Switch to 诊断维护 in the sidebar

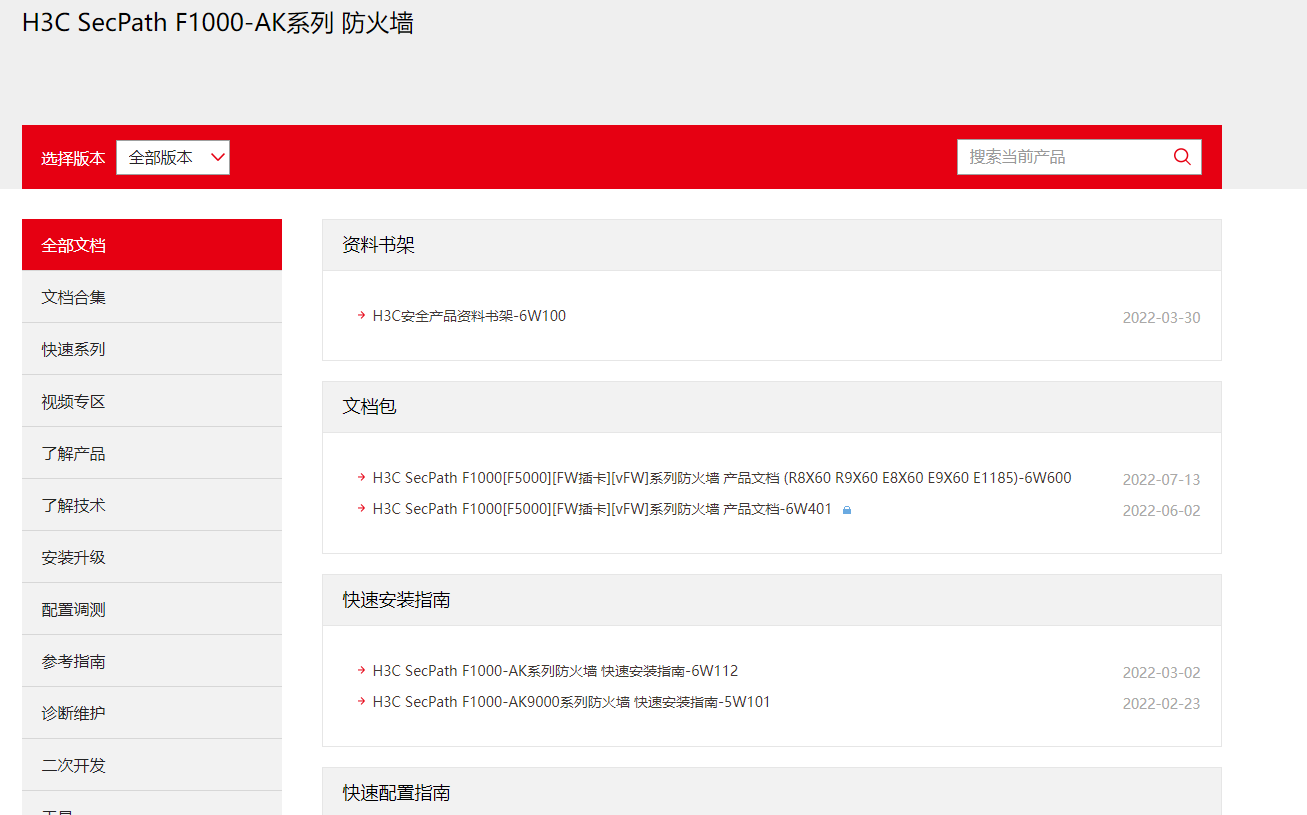(x=152, y=713)
